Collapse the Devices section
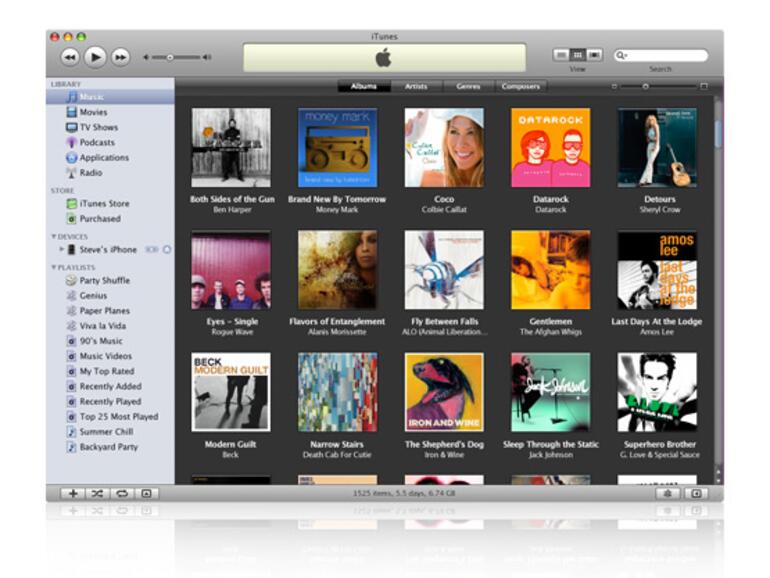This screenshot has width=770, height=578. 54,237
